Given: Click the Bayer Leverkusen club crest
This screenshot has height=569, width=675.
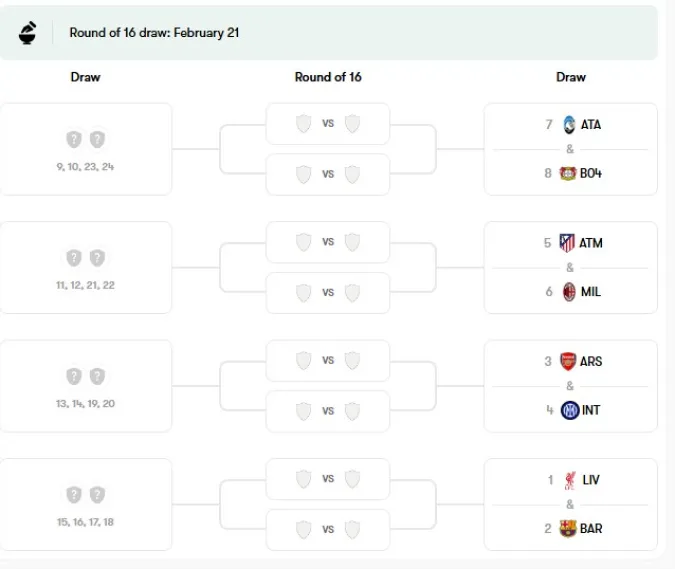Looking at the screenshot, I should pos(570,173).
